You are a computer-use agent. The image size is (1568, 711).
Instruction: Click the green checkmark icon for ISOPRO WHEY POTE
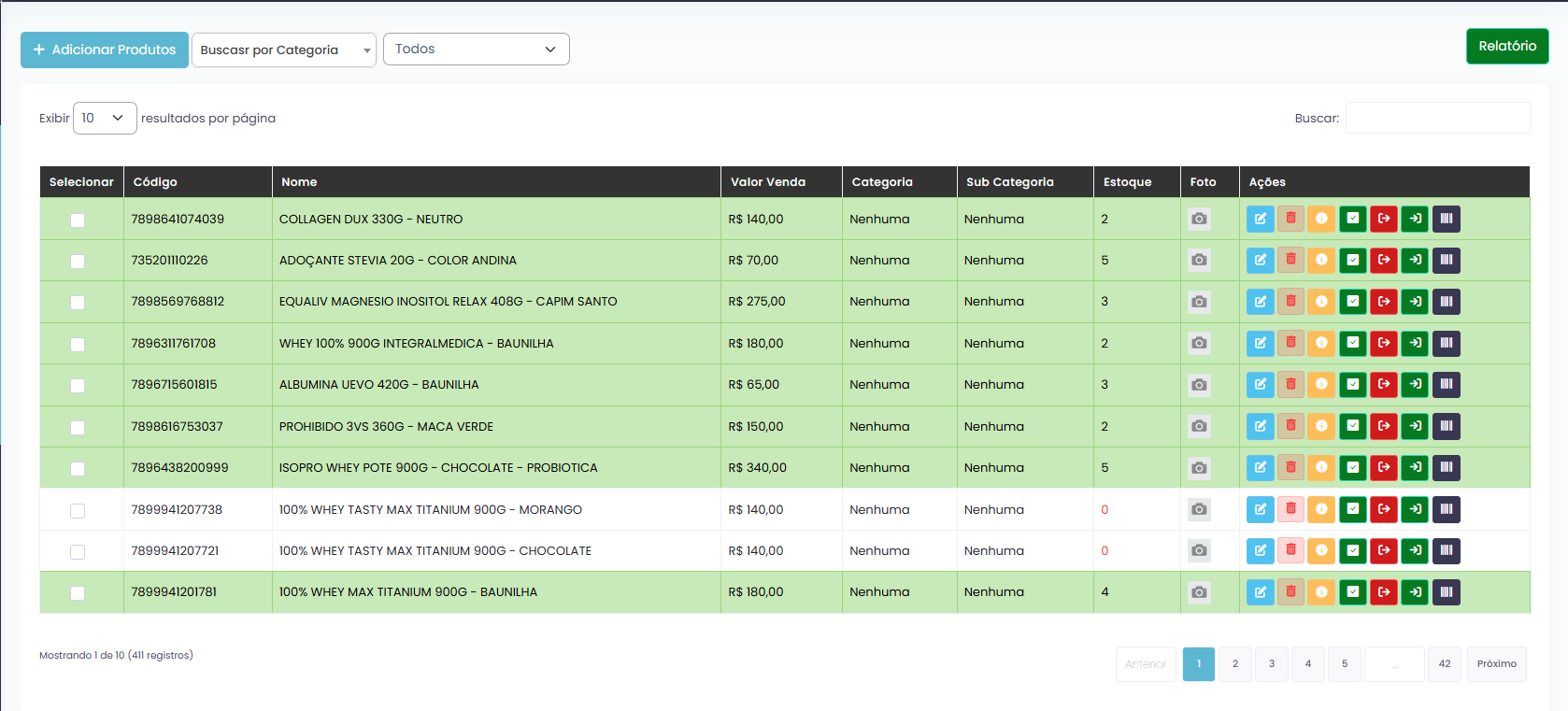(1352, 467)
